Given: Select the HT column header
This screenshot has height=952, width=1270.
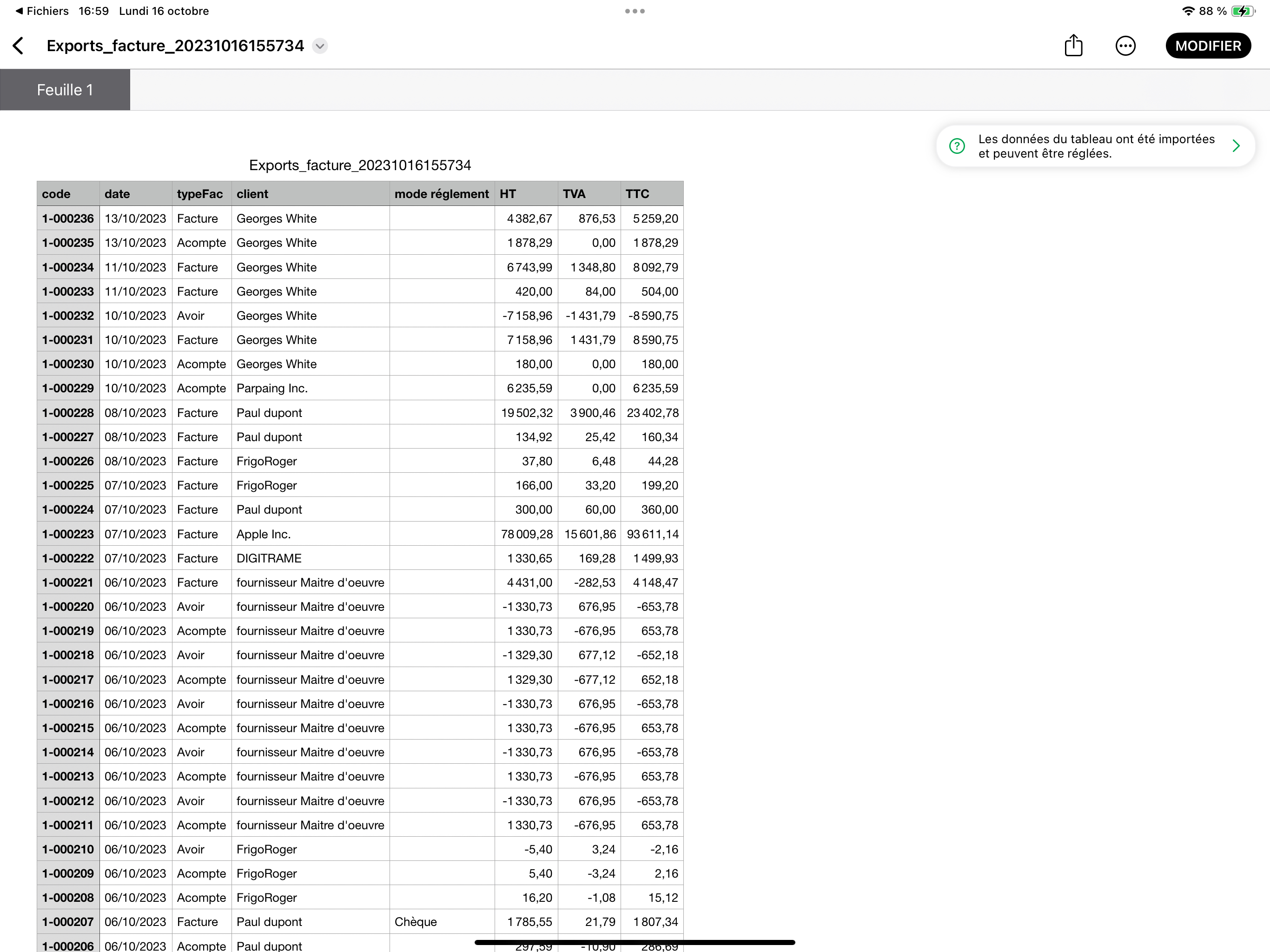Looking at the screenshot, I should pos(527,193).
